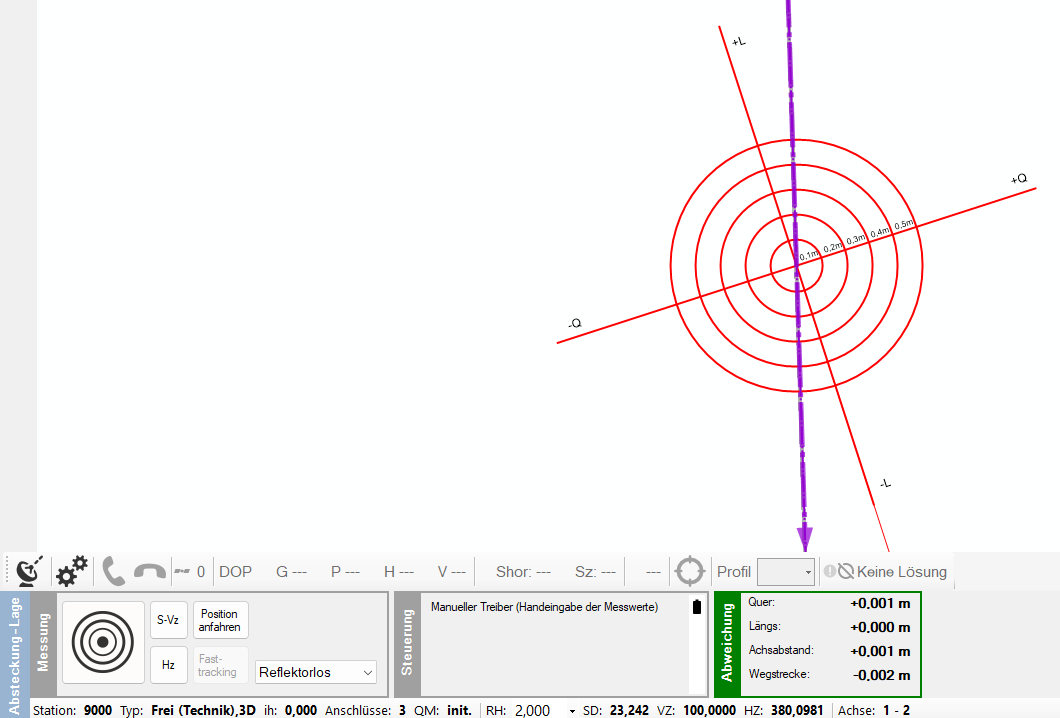1060x718 pixels.
Task: Click the hang up phone icon
Action: tap(150, 572)
